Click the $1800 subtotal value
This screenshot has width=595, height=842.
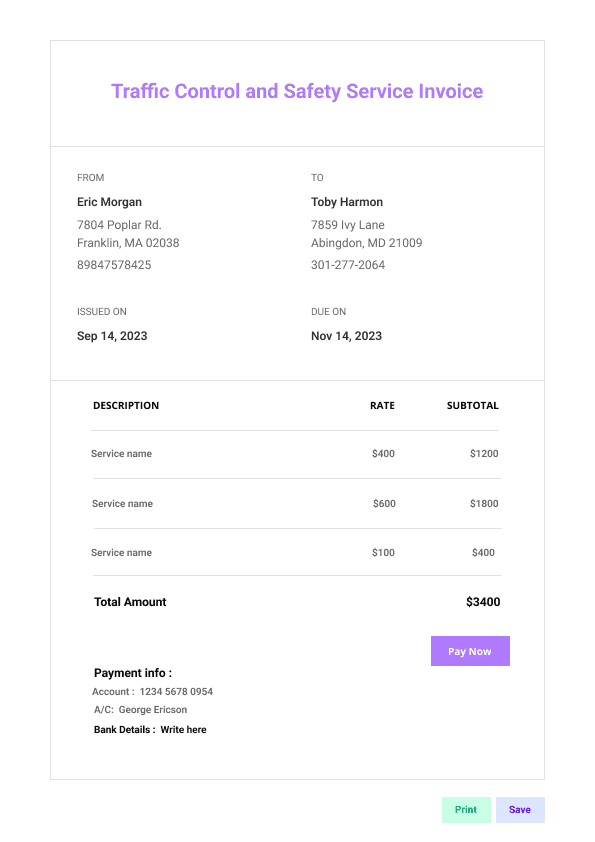(x=484, y=504)
